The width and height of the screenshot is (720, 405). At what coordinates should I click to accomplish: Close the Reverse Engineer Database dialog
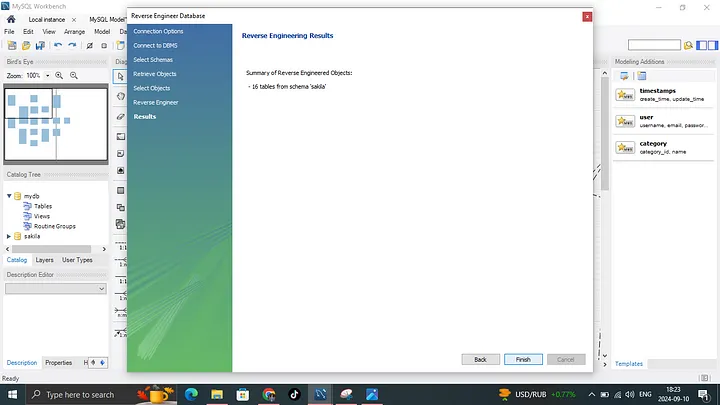tap(587, 17)
